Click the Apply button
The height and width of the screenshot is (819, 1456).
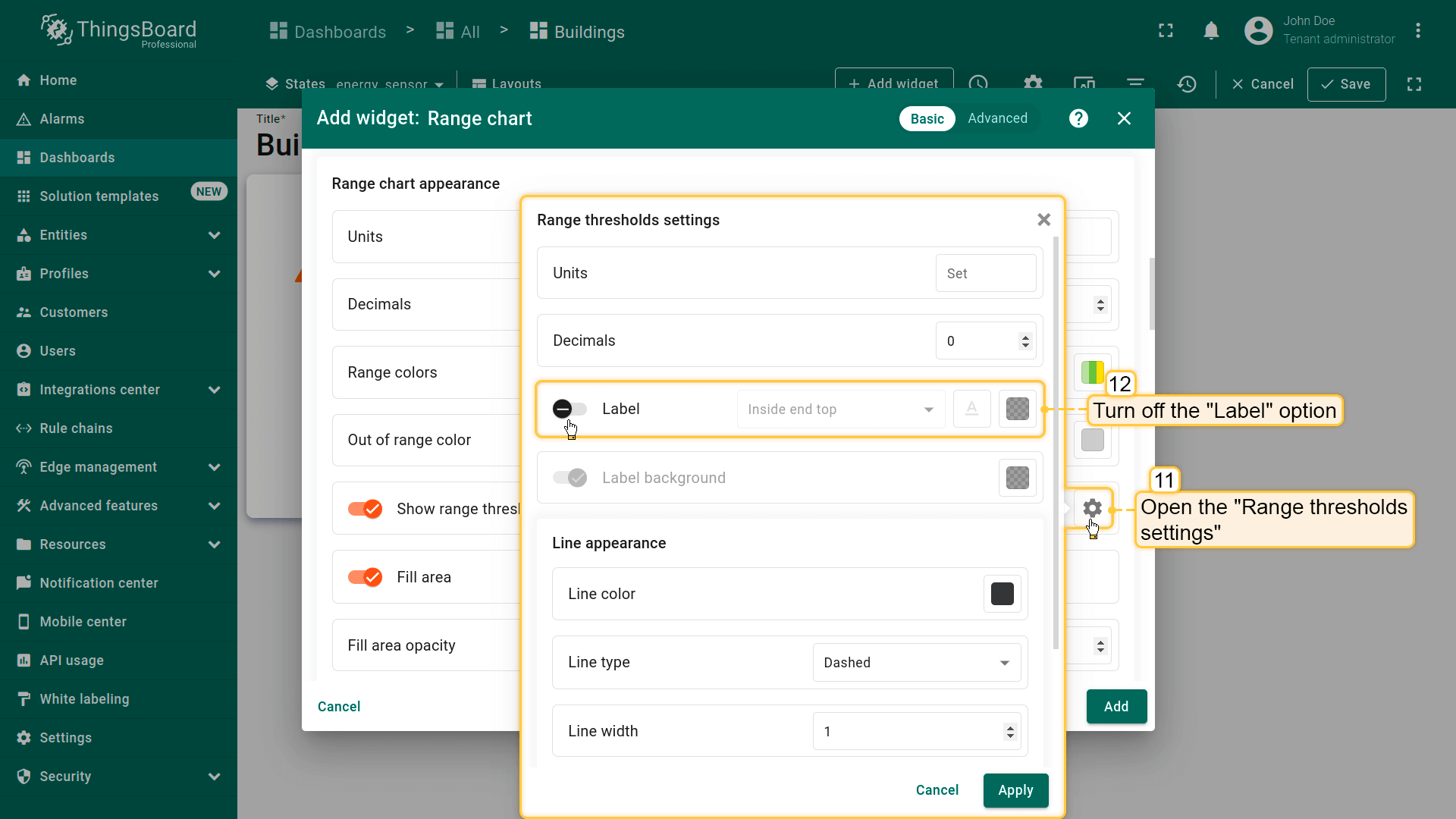tap(1015, 790)
